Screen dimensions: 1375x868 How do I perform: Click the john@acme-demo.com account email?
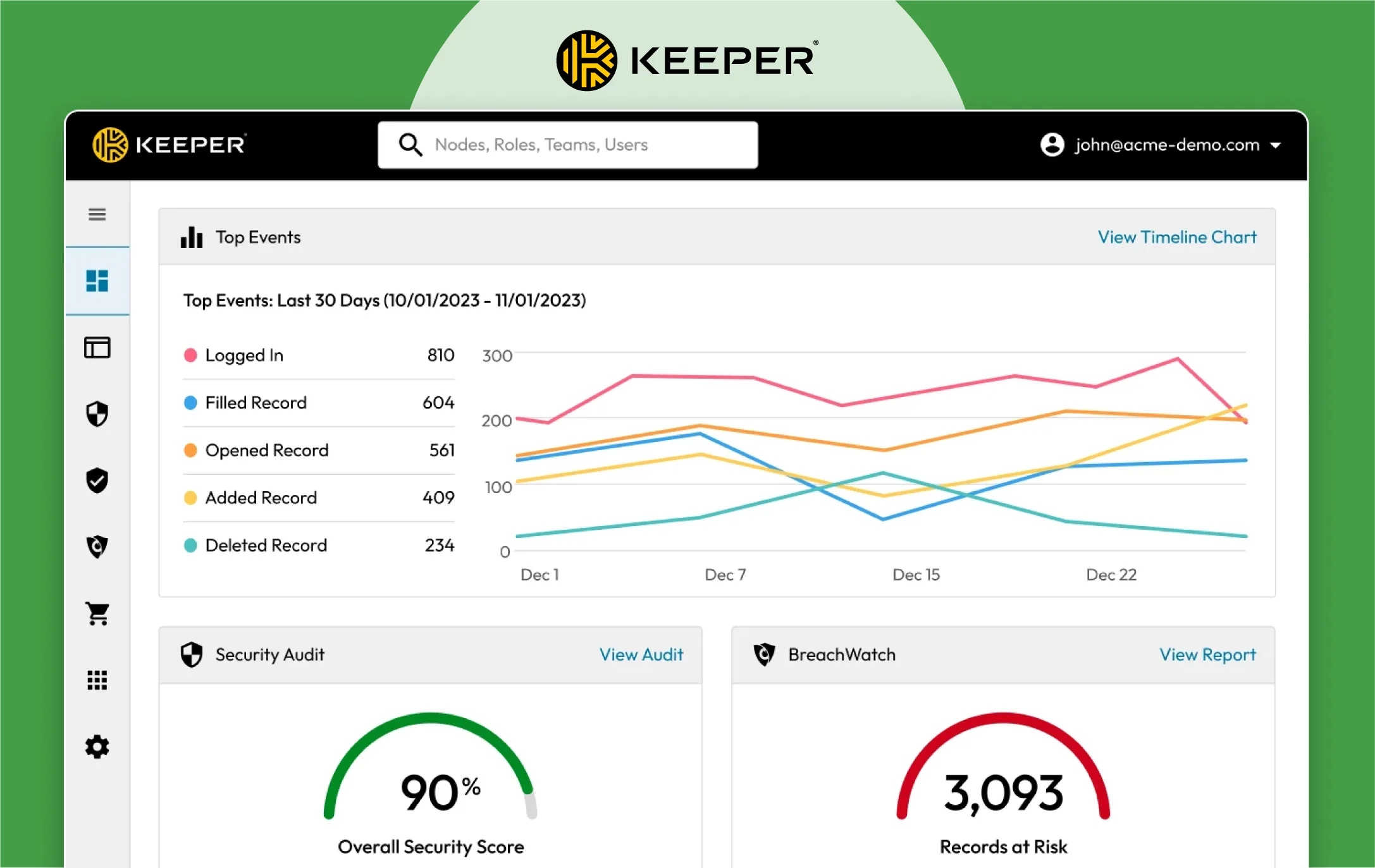(x=1167, y=145)
